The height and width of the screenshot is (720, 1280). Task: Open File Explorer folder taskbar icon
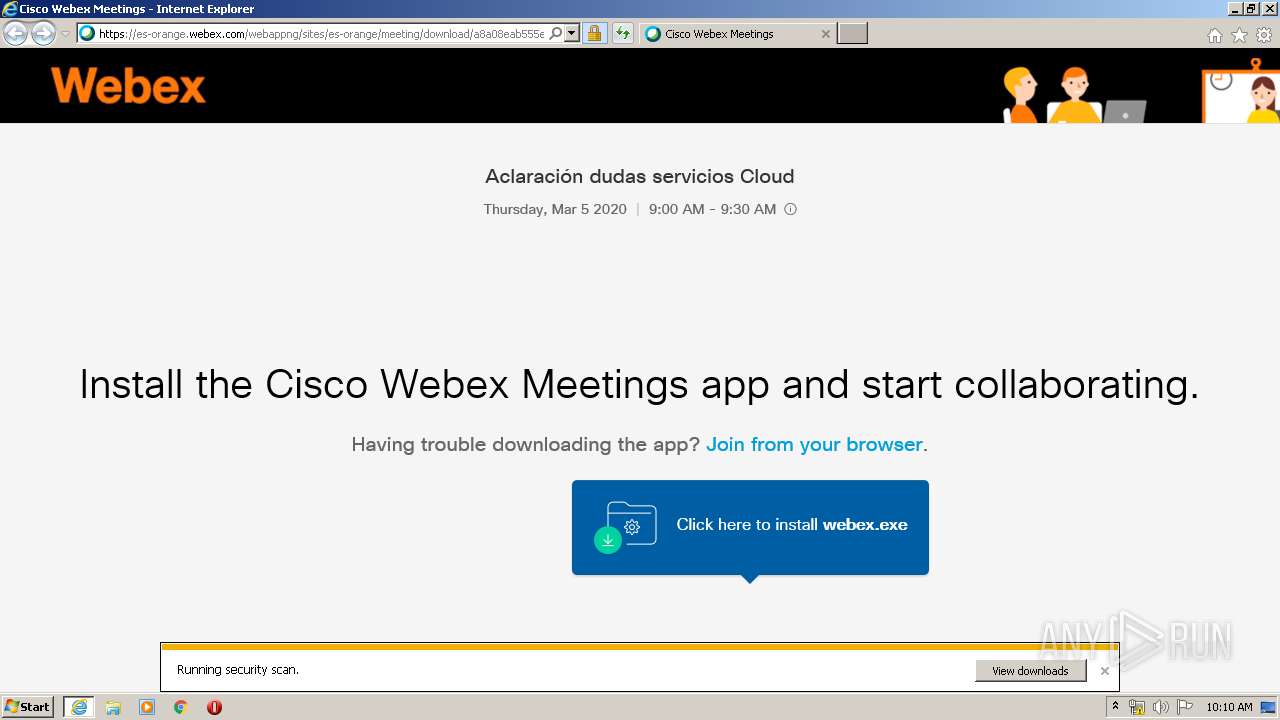click(113, 707)
